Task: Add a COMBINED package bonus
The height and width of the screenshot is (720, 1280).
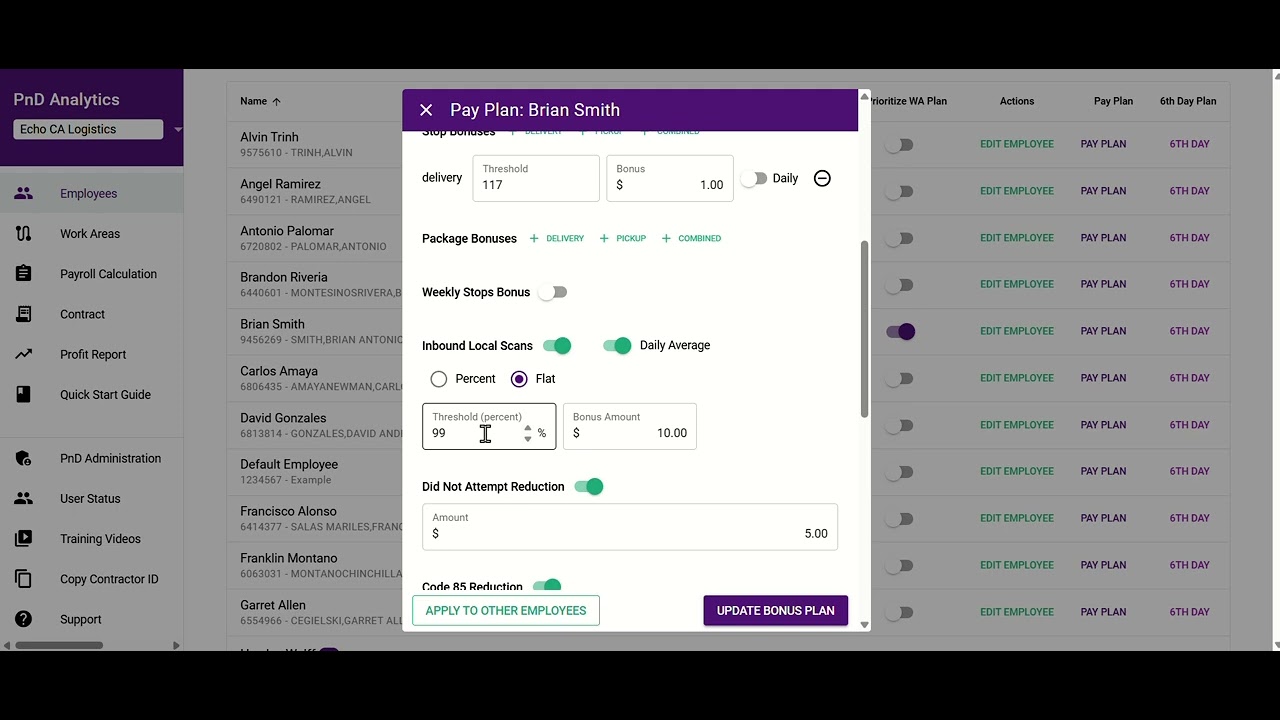Action: click(691, 239)
